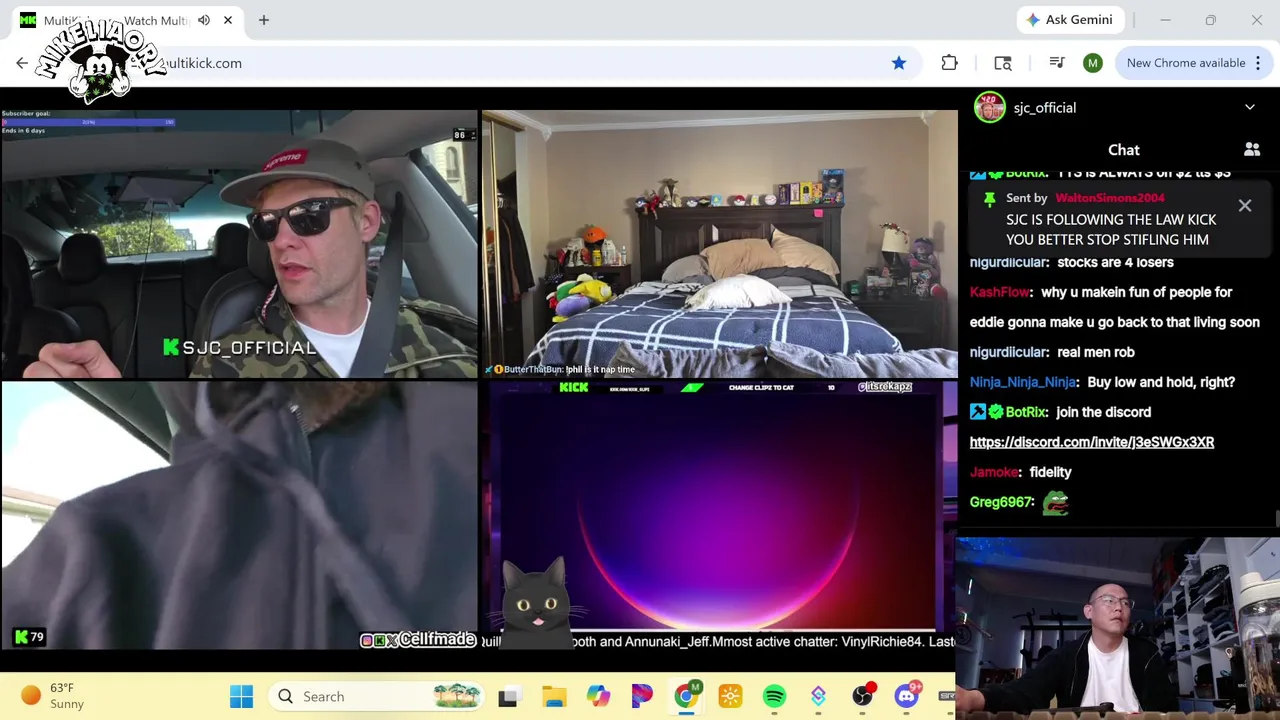The image size is (1280, 720).
Task: Click the Chat header label
Action: pyautogui.click(x=1124, y=150)
